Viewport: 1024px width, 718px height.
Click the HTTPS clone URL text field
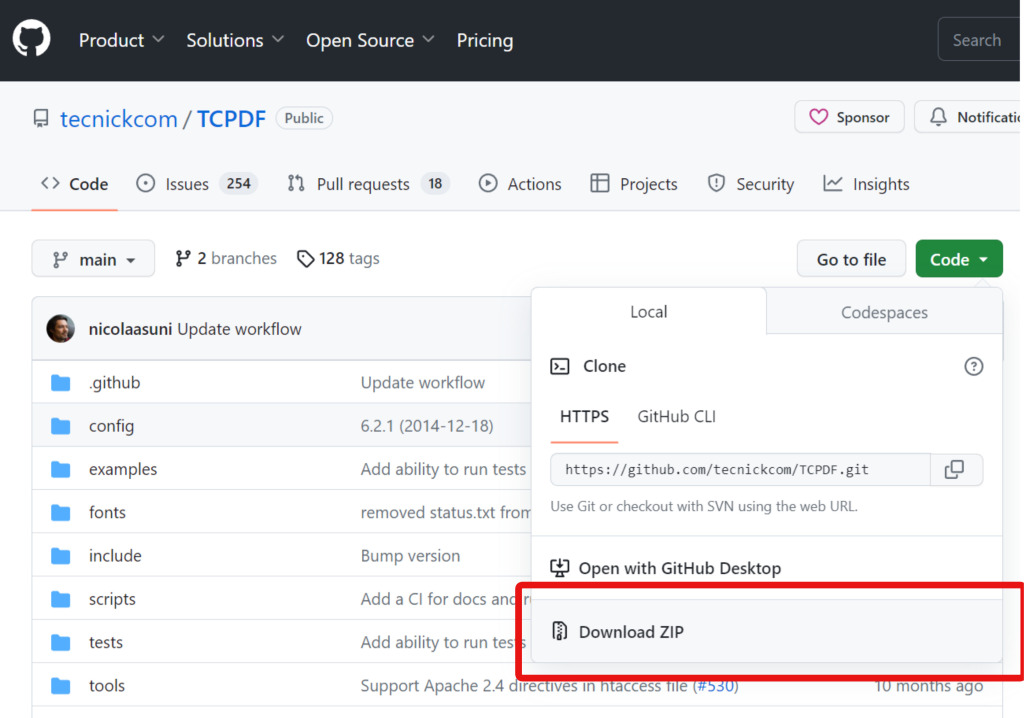(x=740, y=469)
